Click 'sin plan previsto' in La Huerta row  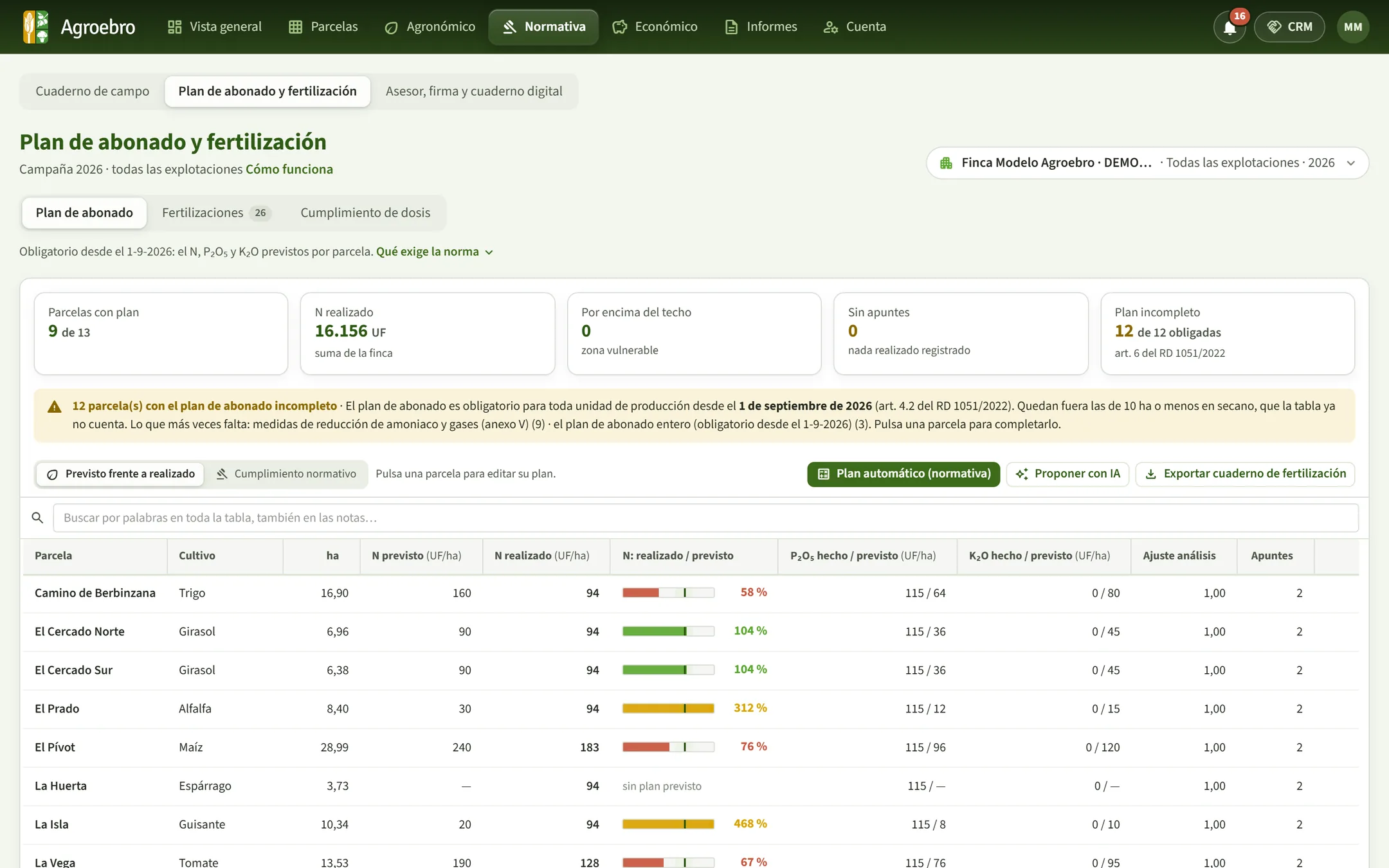662,786
